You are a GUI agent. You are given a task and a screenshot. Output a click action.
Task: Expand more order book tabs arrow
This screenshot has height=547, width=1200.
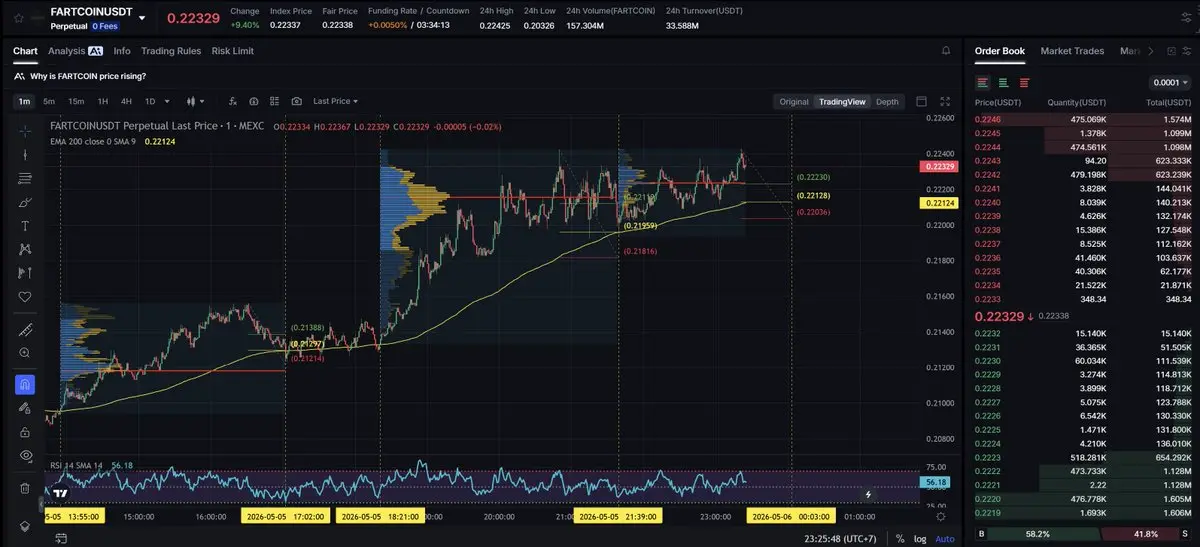tap(1150, 51)
